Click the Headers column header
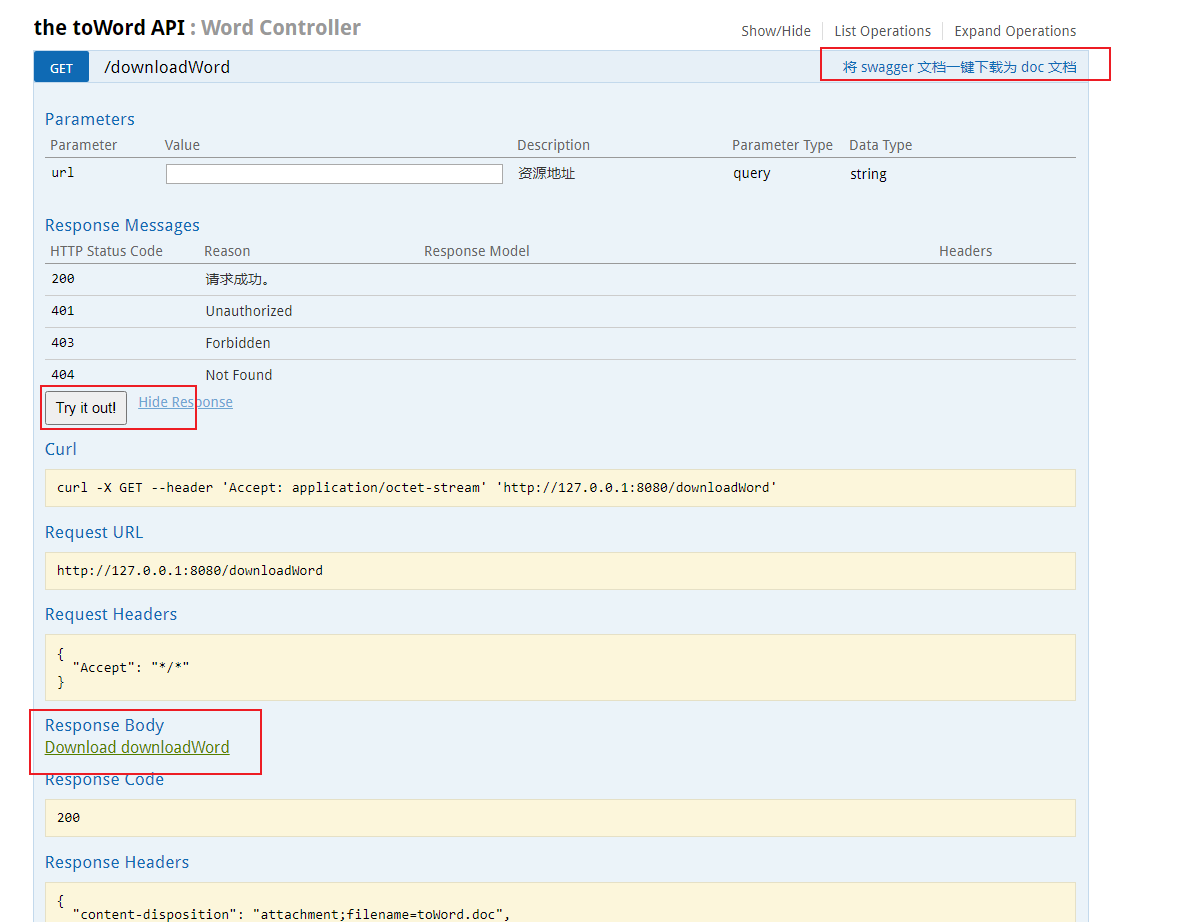This screenshot has height=922, width=1193. tap(966, 251)
